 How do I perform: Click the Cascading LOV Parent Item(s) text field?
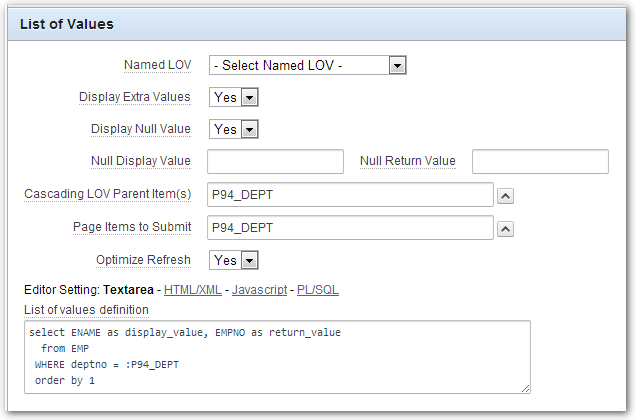click(x=350, y=196)
